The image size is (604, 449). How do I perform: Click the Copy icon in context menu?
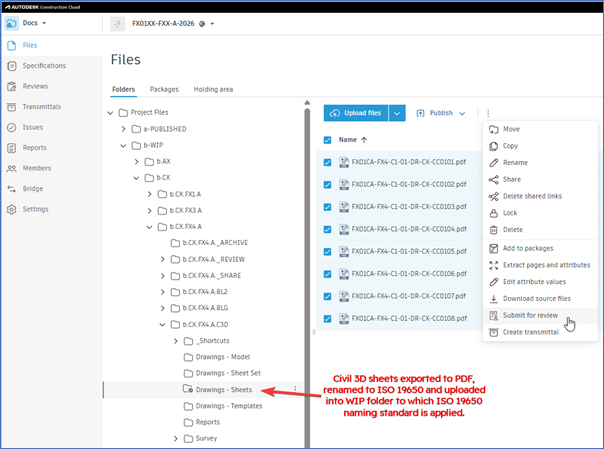pyautogui.click(x=493, y=146)
